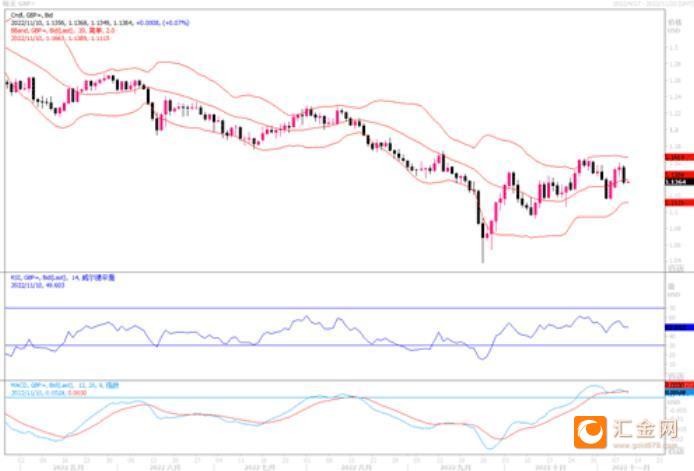This screenshot has height=471, width=694.
Task: Select the MACD indicator label
Action: [65, 386]
